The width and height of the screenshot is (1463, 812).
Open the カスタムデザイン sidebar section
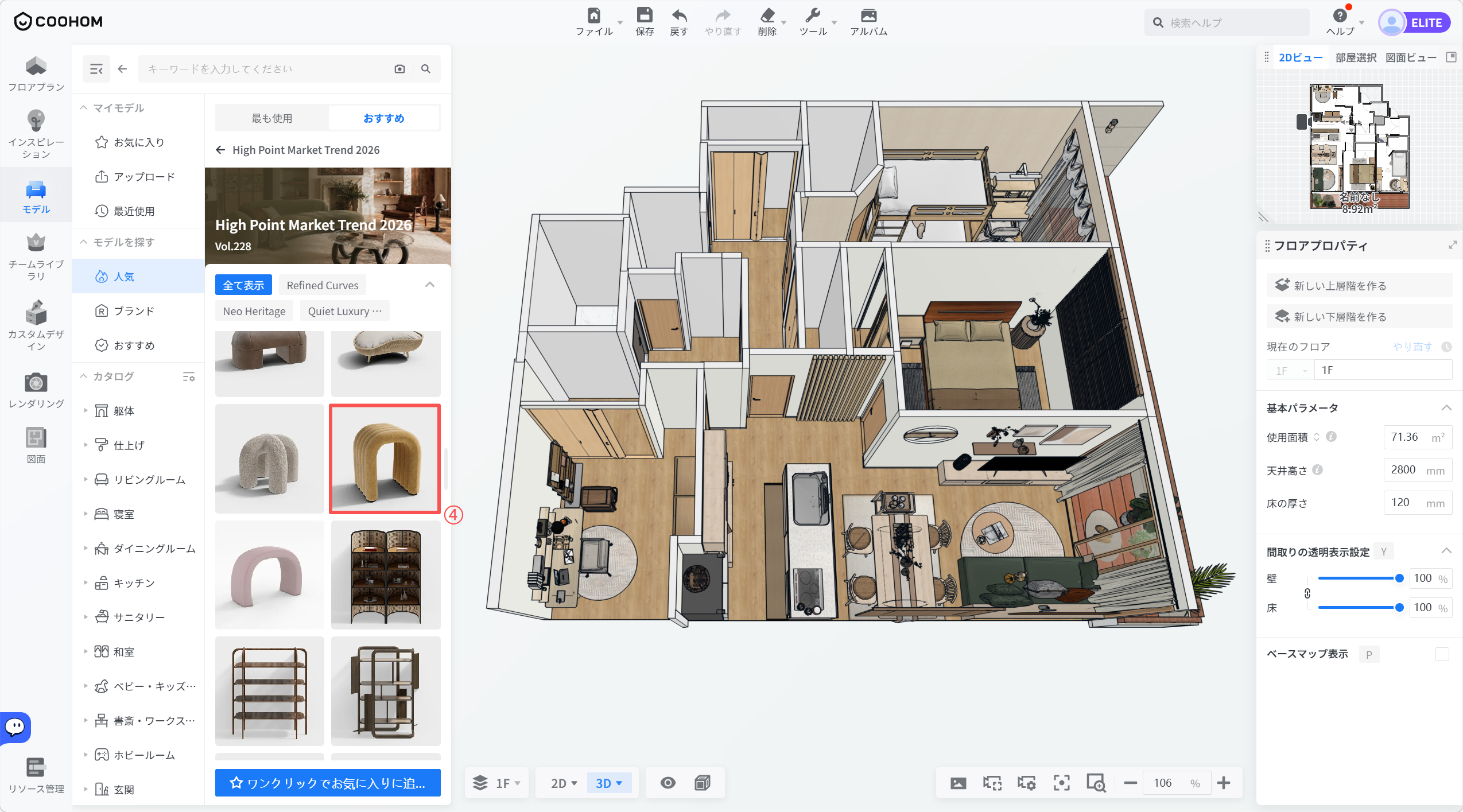point(36,326)
